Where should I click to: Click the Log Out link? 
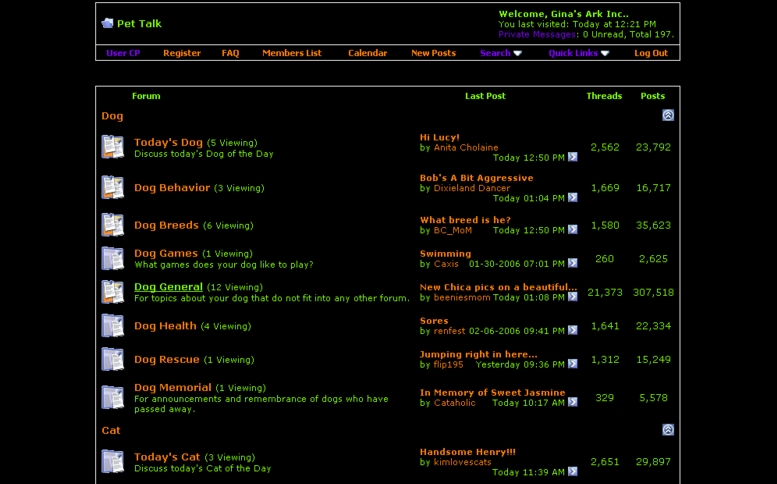[x=650, y=53]
